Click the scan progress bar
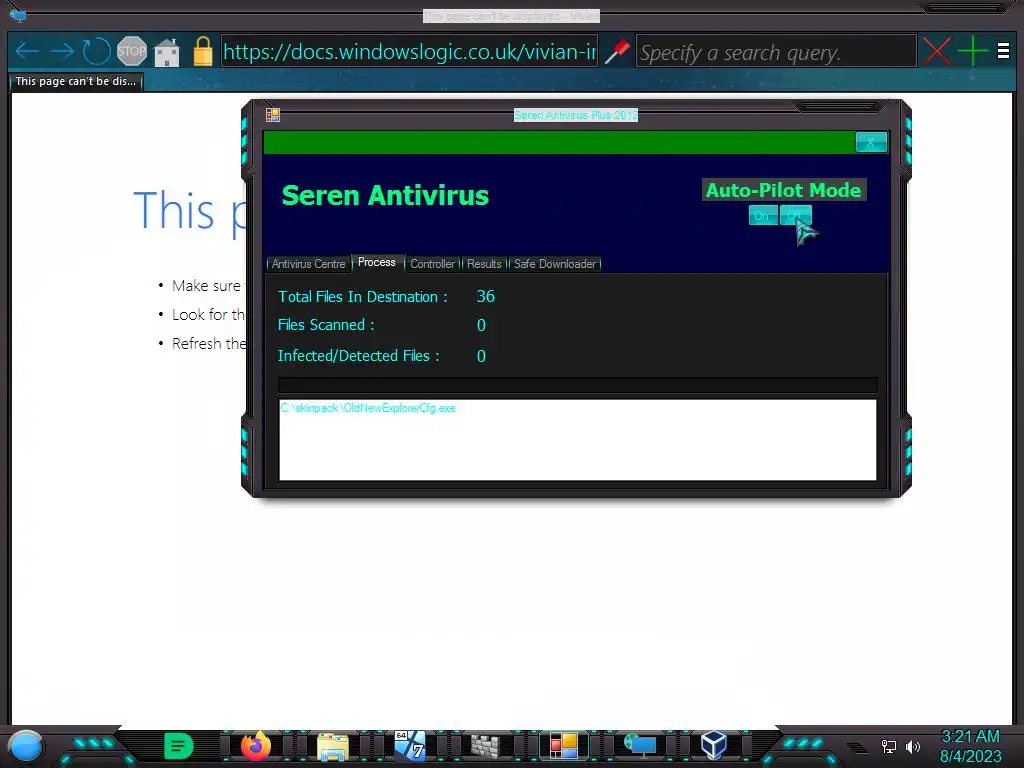 click(x=577, y=385)
